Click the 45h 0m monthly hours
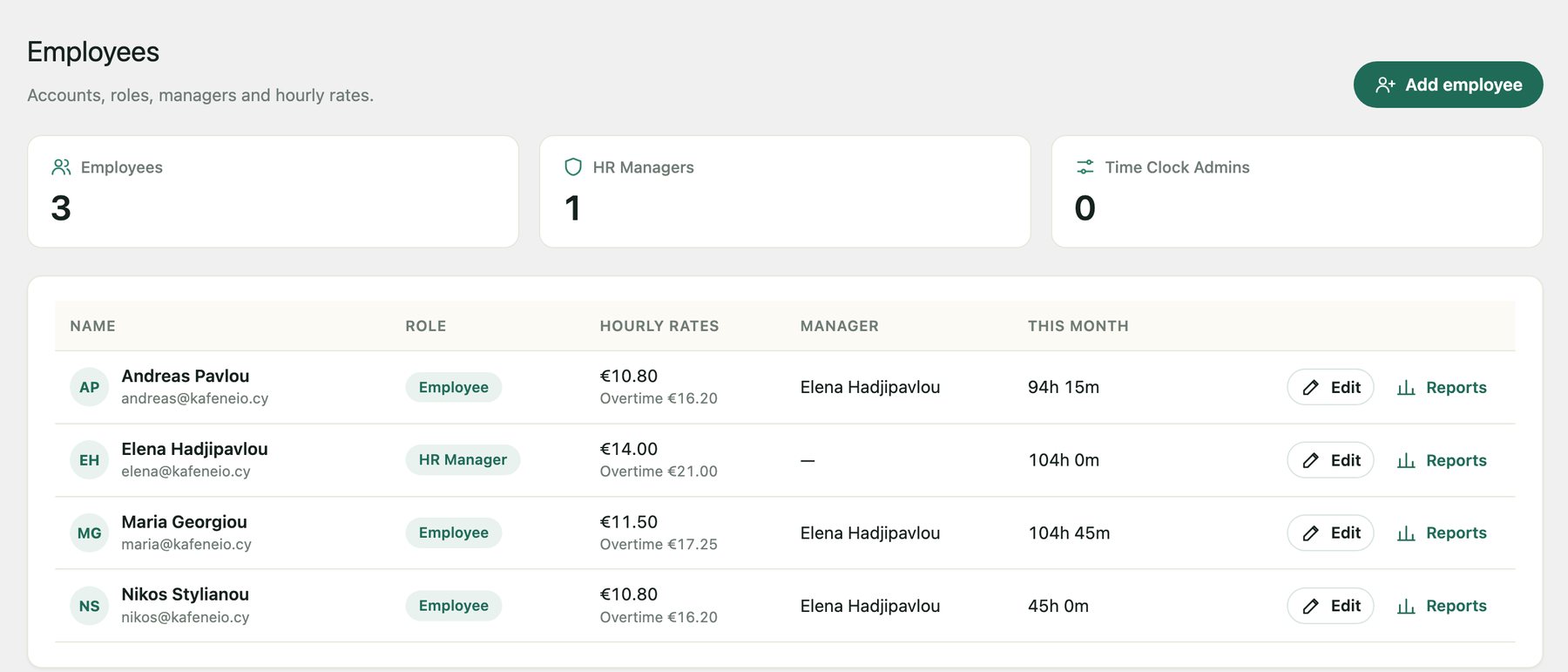This screenshot has width=1568, height=672. 1058,606
